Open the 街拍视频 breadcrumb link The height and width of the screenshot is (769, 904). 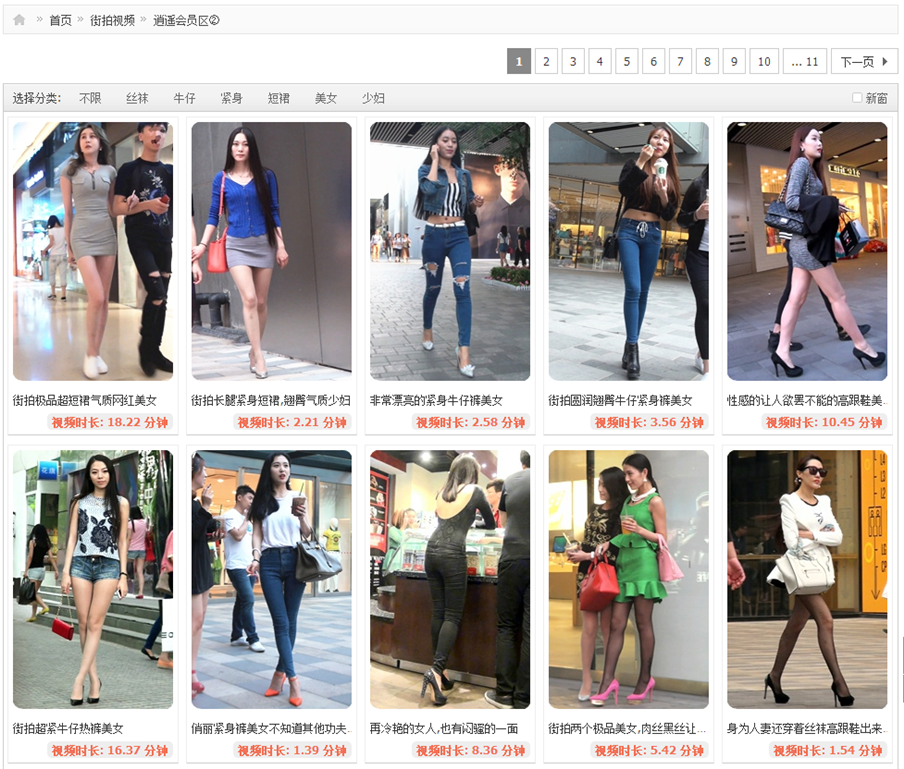(x=112, y=20)
